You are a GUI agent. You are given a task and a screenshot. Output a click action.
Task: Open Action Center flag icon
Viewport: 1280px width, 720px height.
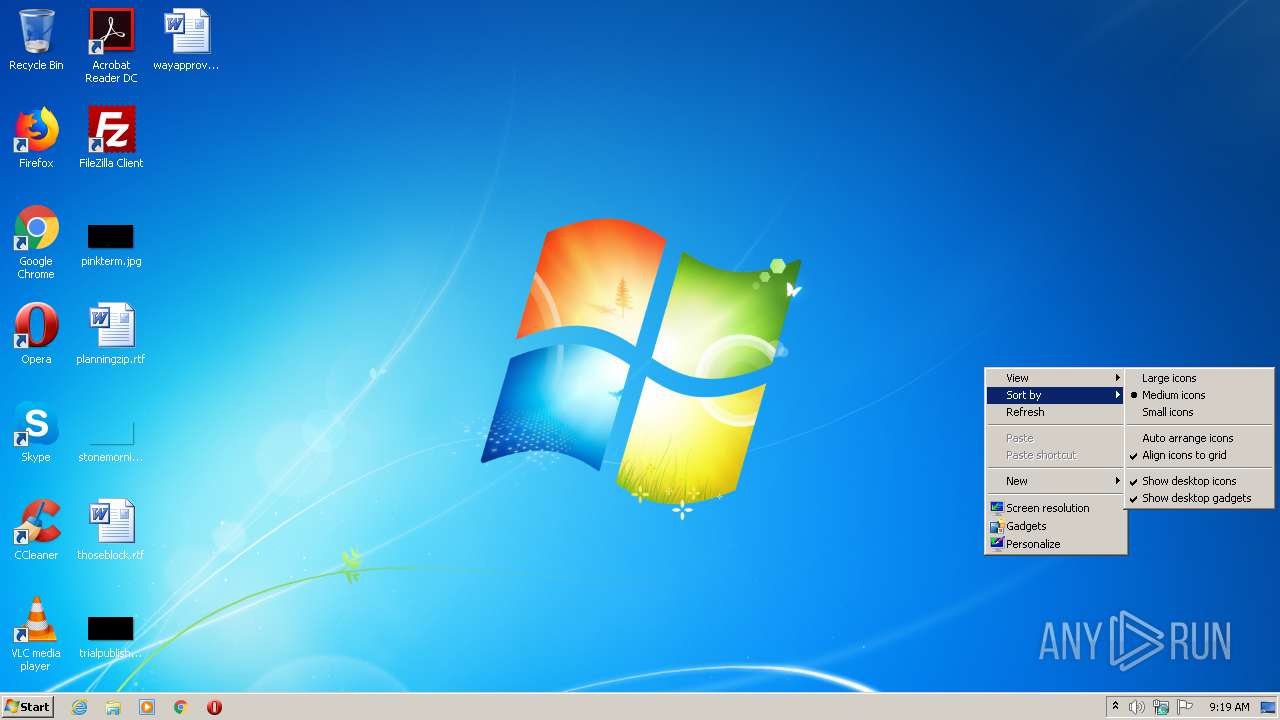tap(1185, 707)
